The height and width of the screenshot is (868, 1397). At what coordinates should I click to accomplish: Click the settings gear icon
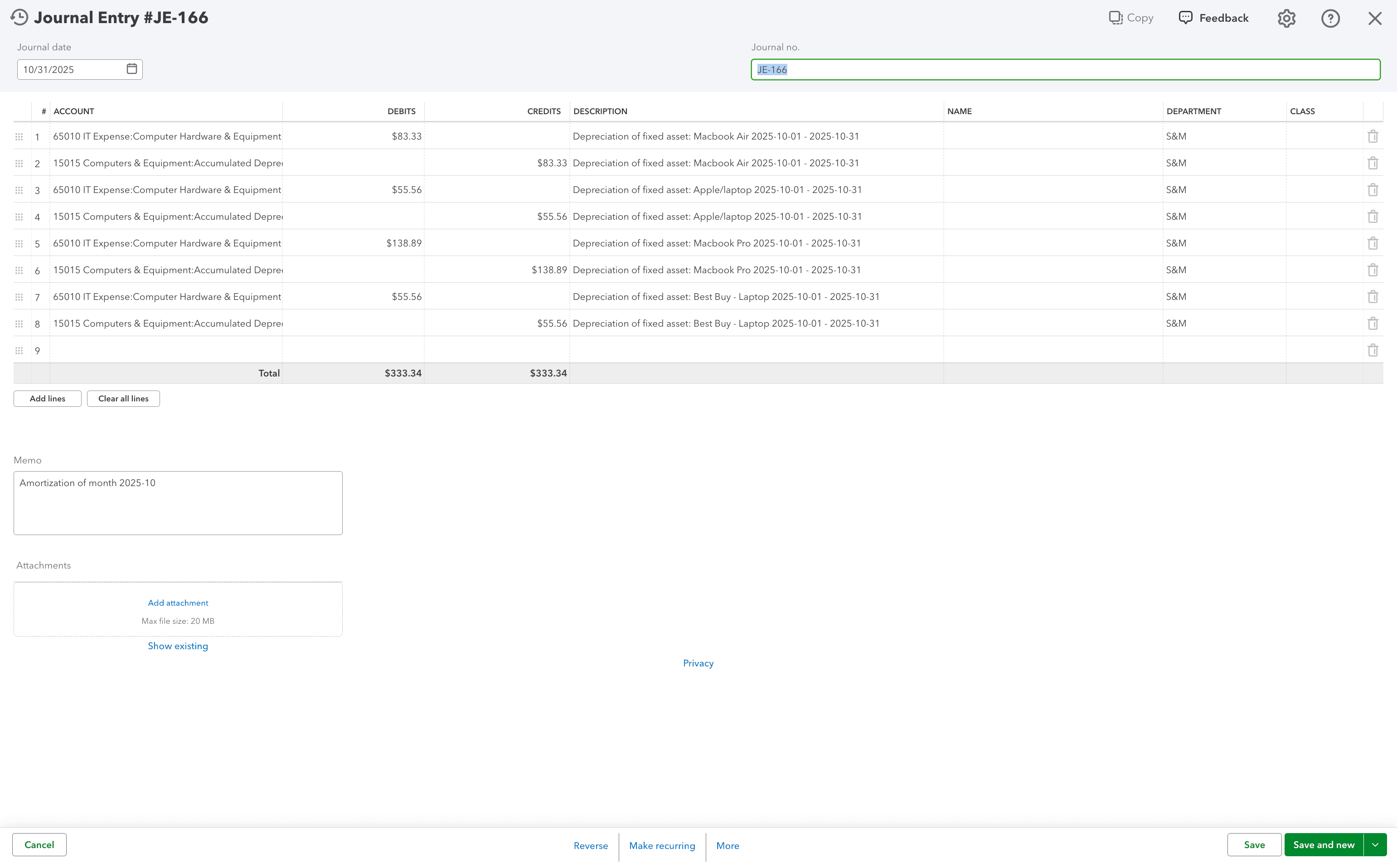click(x=1287, y=18)
